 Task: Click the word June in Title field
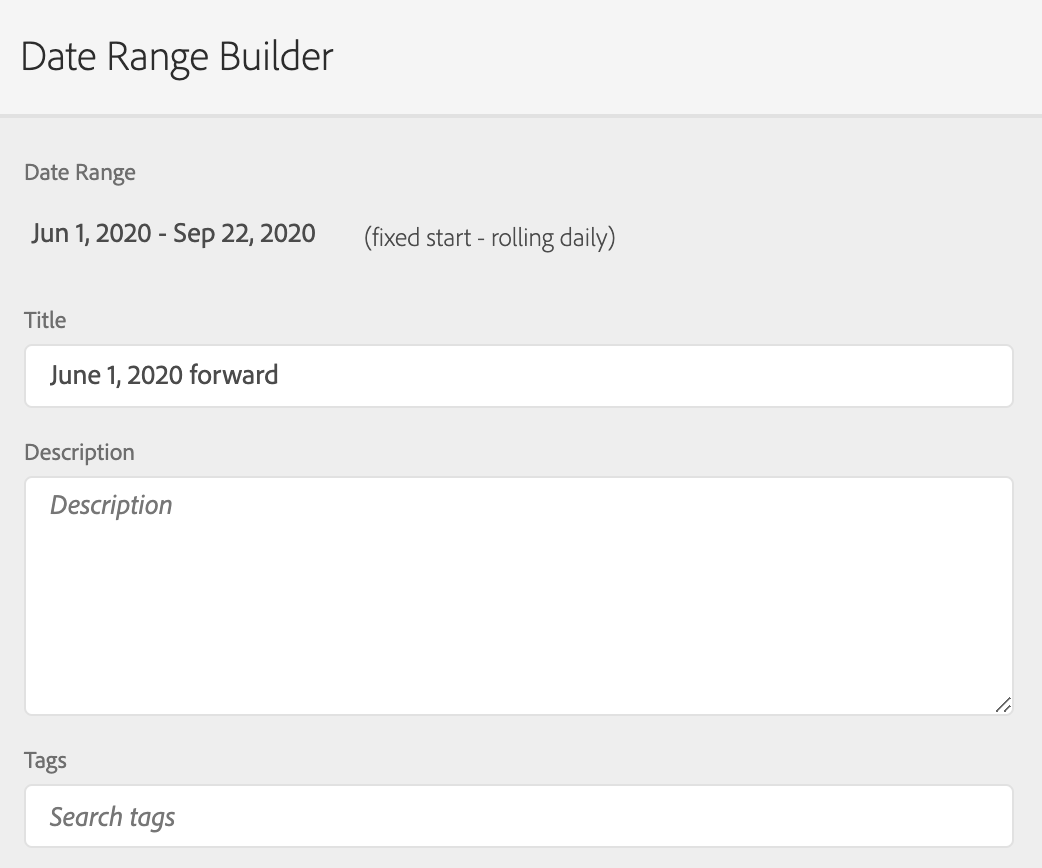point(75,376)
